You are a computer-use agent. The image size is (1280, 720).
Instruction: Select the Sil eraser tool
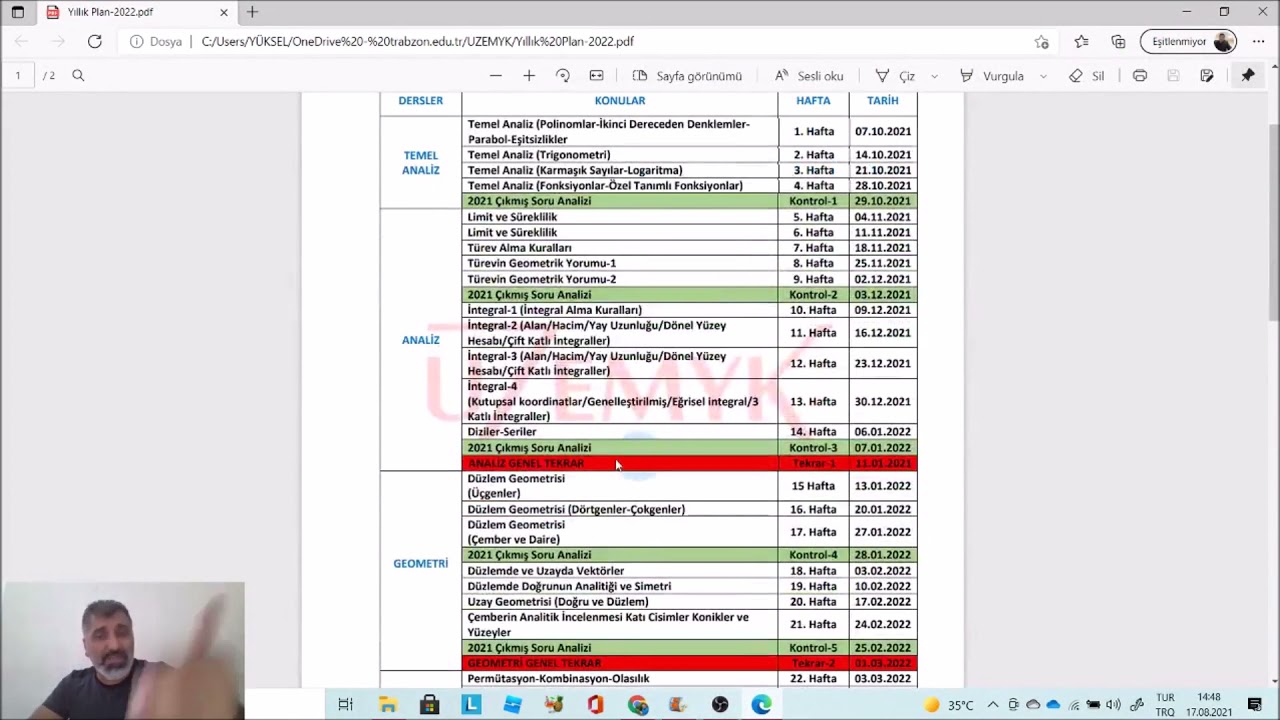click(x=1086, y=76)
